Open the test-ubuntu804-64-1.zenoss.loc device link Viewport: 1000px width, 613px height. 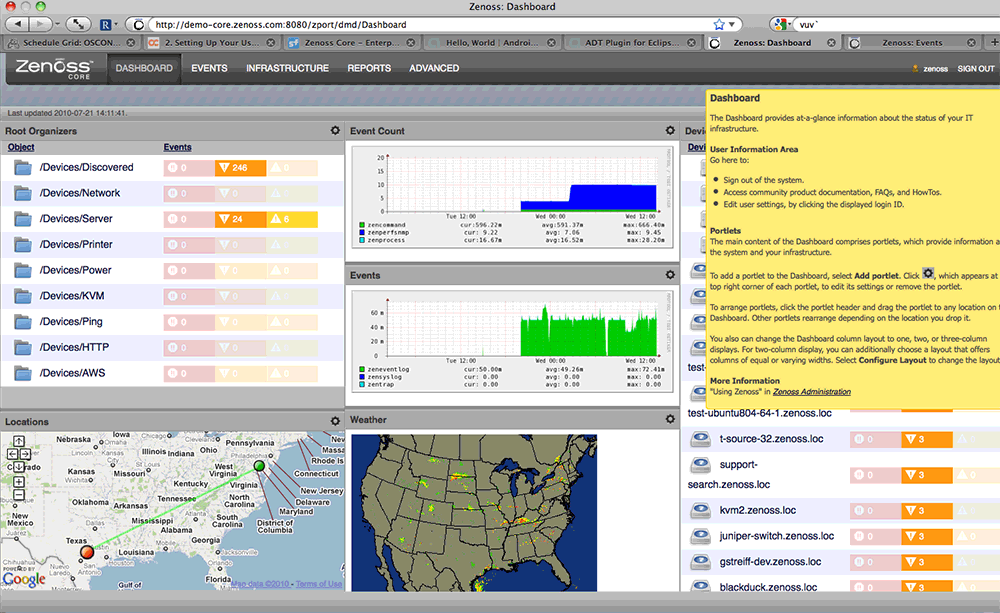click(760, 413)
